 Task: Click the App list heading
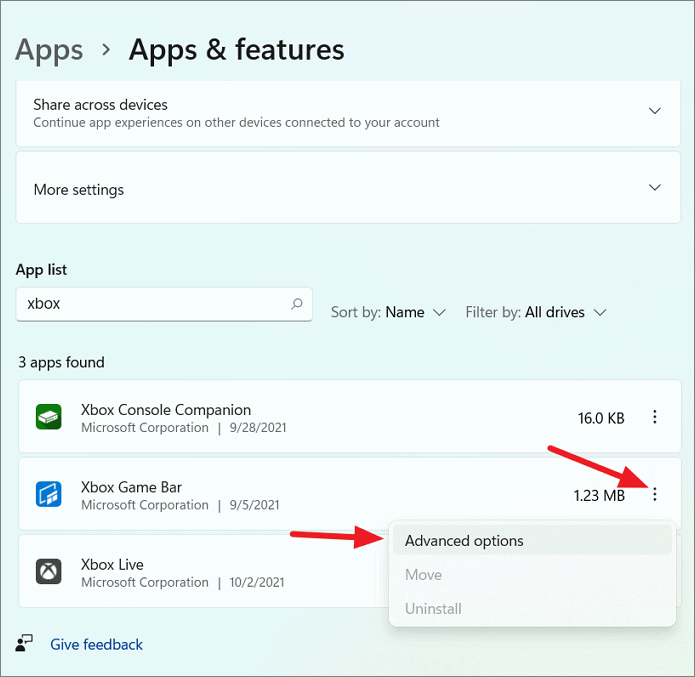click(x=41, y=270)
